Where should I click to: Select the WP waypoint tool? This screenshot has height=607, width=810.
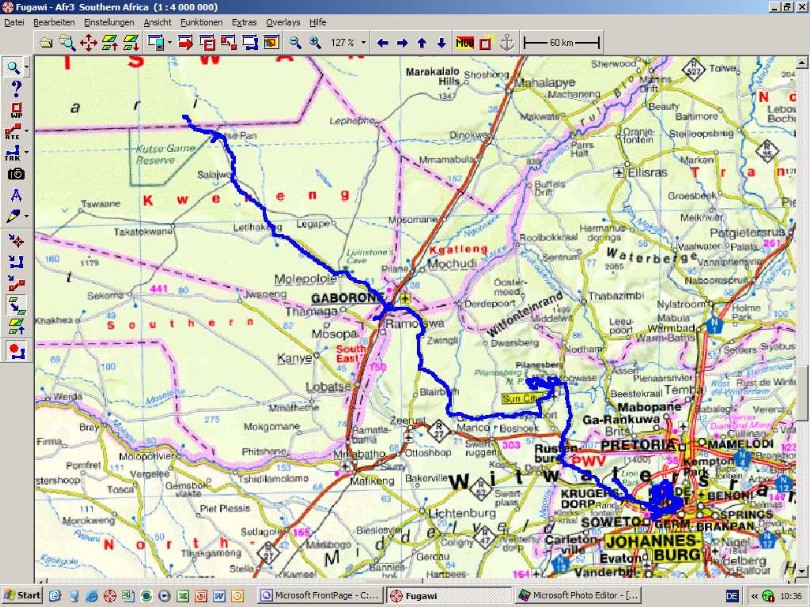pos(16,110)
